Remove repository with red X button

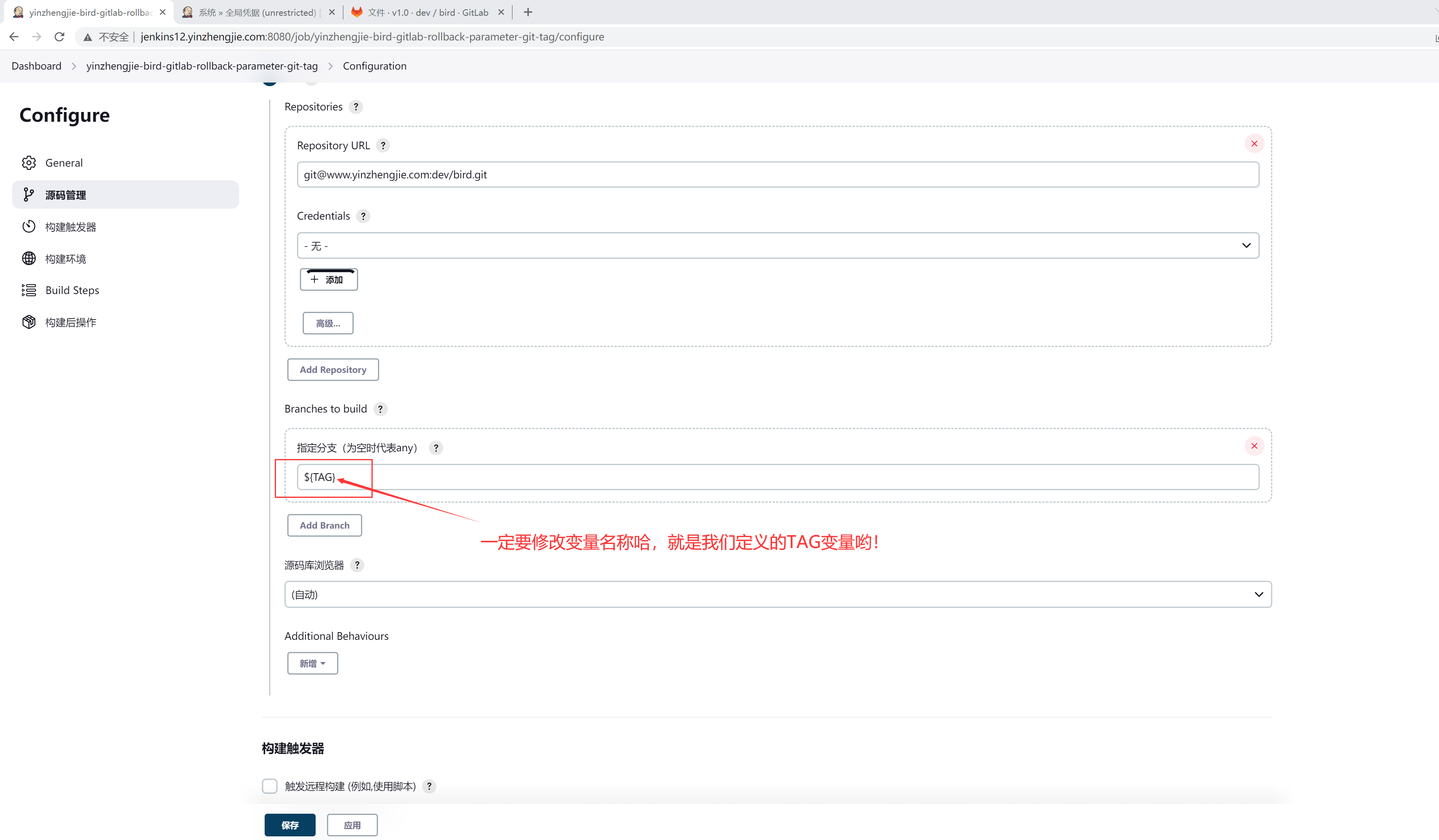[x=1254, y=143]
